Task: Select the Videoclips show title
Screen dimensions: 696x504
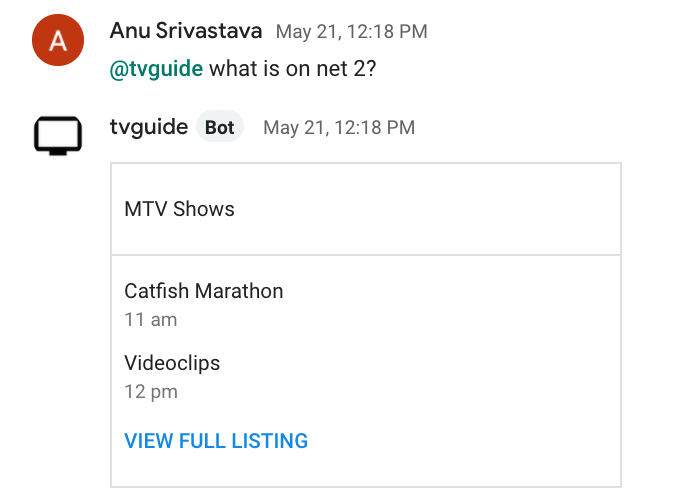Action: 172,362
